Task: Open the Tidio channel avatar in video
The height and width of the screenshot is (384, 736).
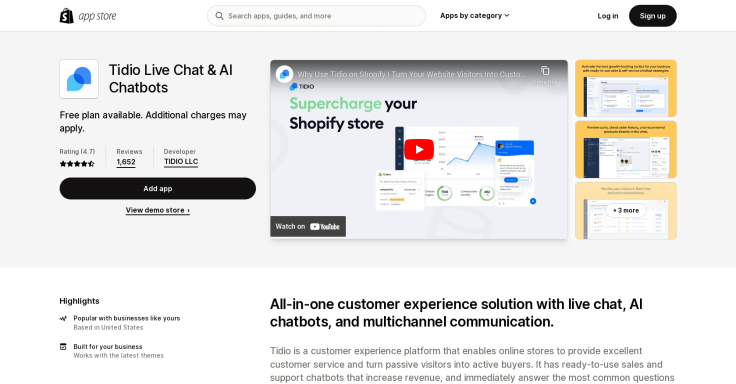Action: pyautogui.click(x=284, y=74)
